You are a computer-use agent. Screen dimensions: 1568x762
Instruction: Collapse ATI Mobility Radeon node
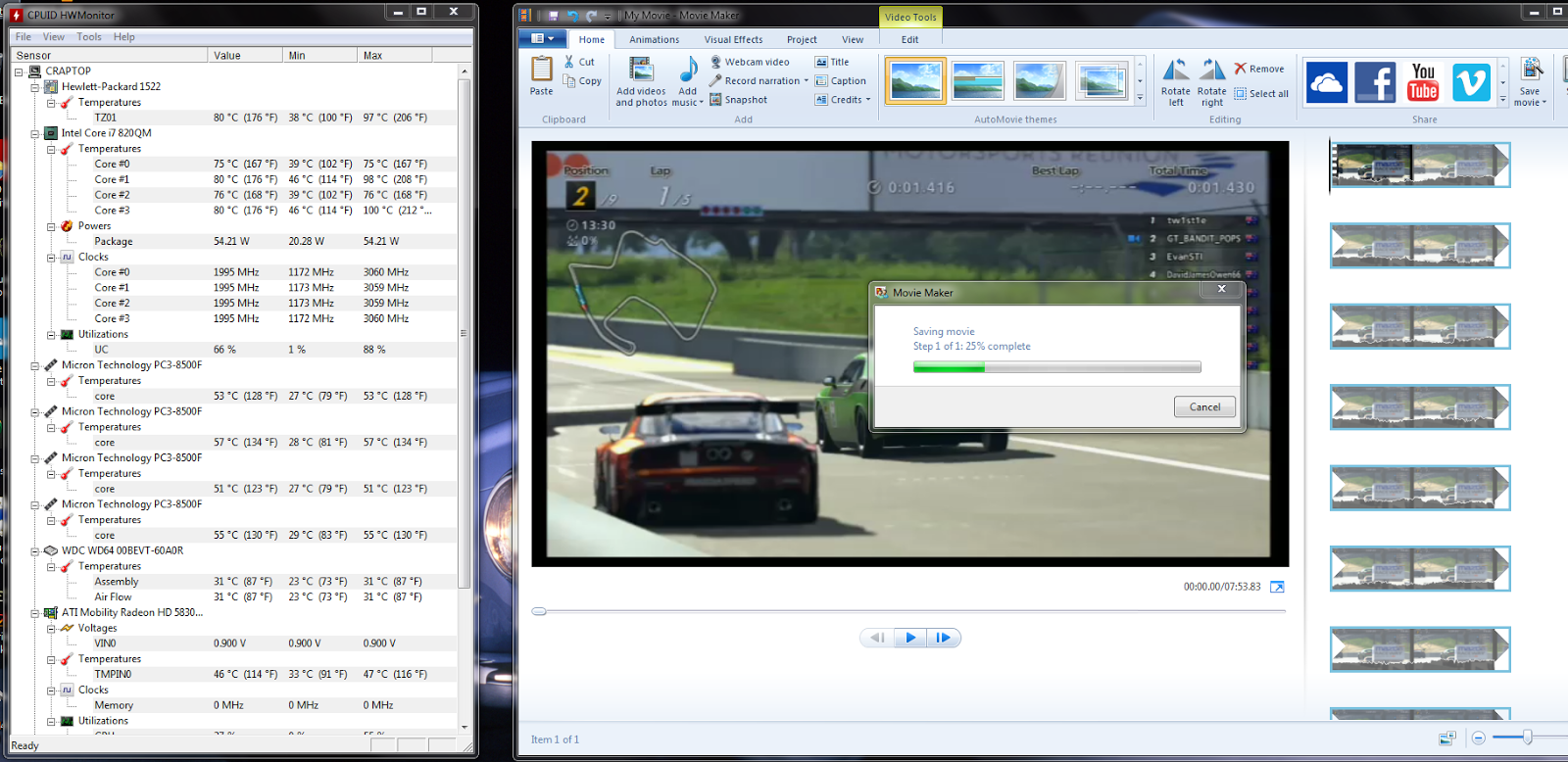click(35, 613)
